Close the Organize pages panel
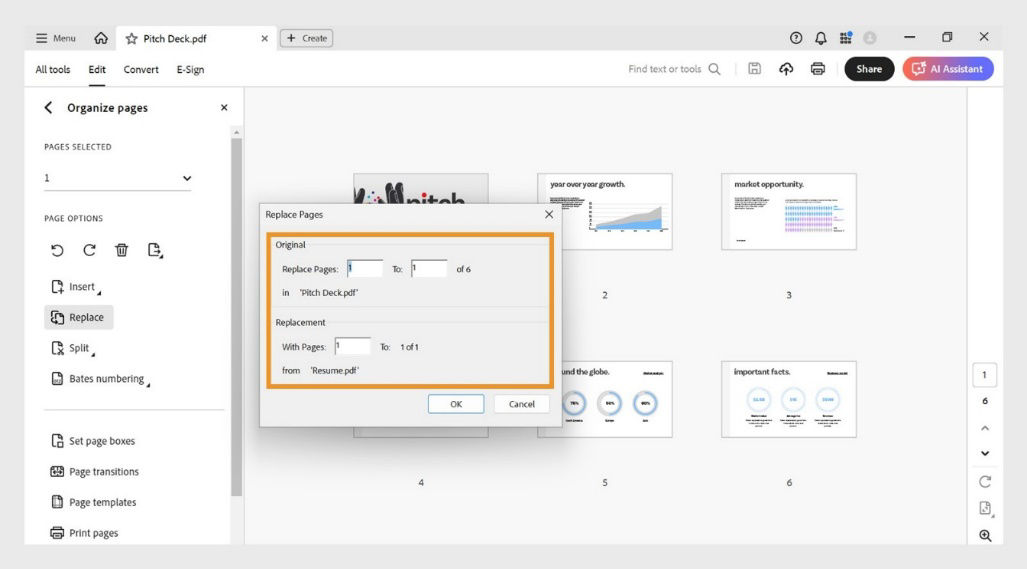The image size is (1027, 569). [x=224, y=107]
